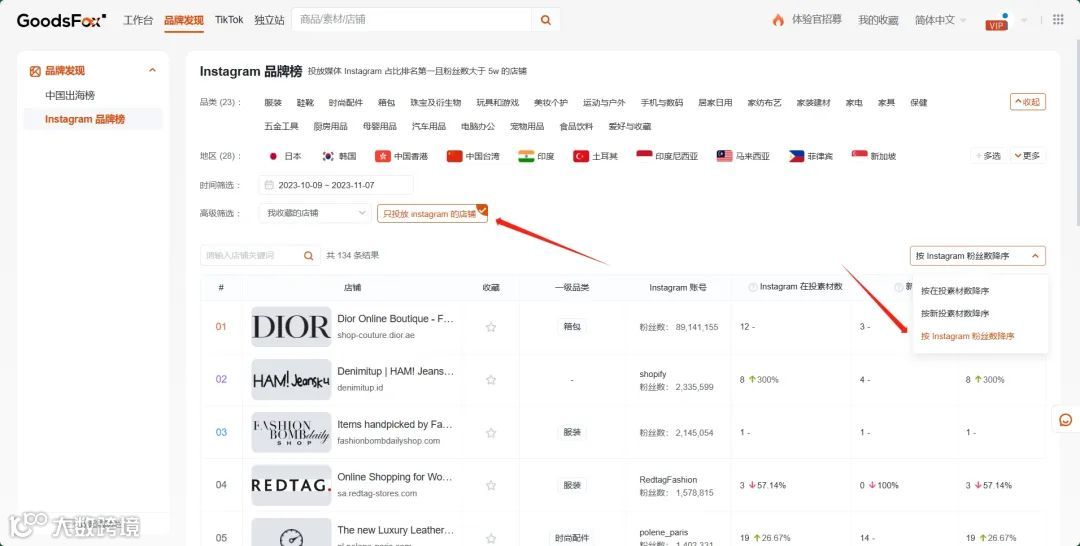Switch to TikTok tab

pyautogui.click(x=229, y=20)
